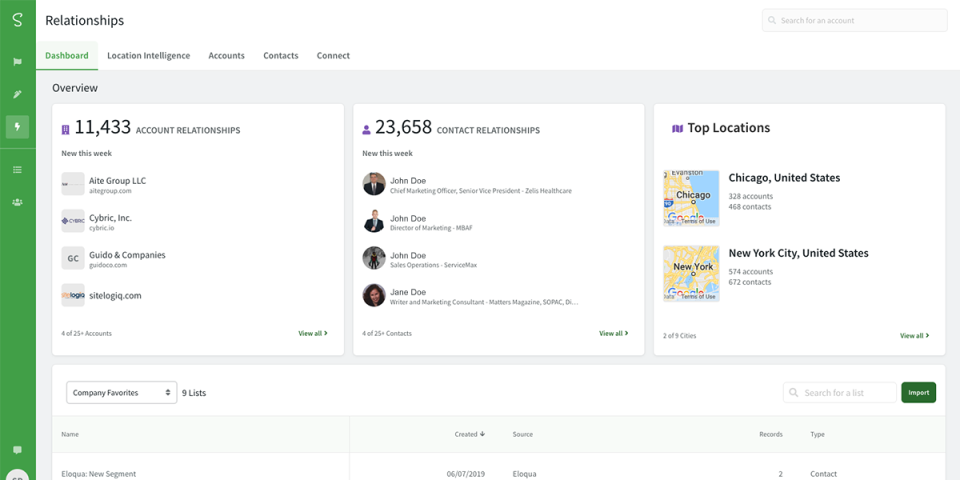Click the S logo at top of sidebar
Viewport: 960px width, 480px height.
17,20
